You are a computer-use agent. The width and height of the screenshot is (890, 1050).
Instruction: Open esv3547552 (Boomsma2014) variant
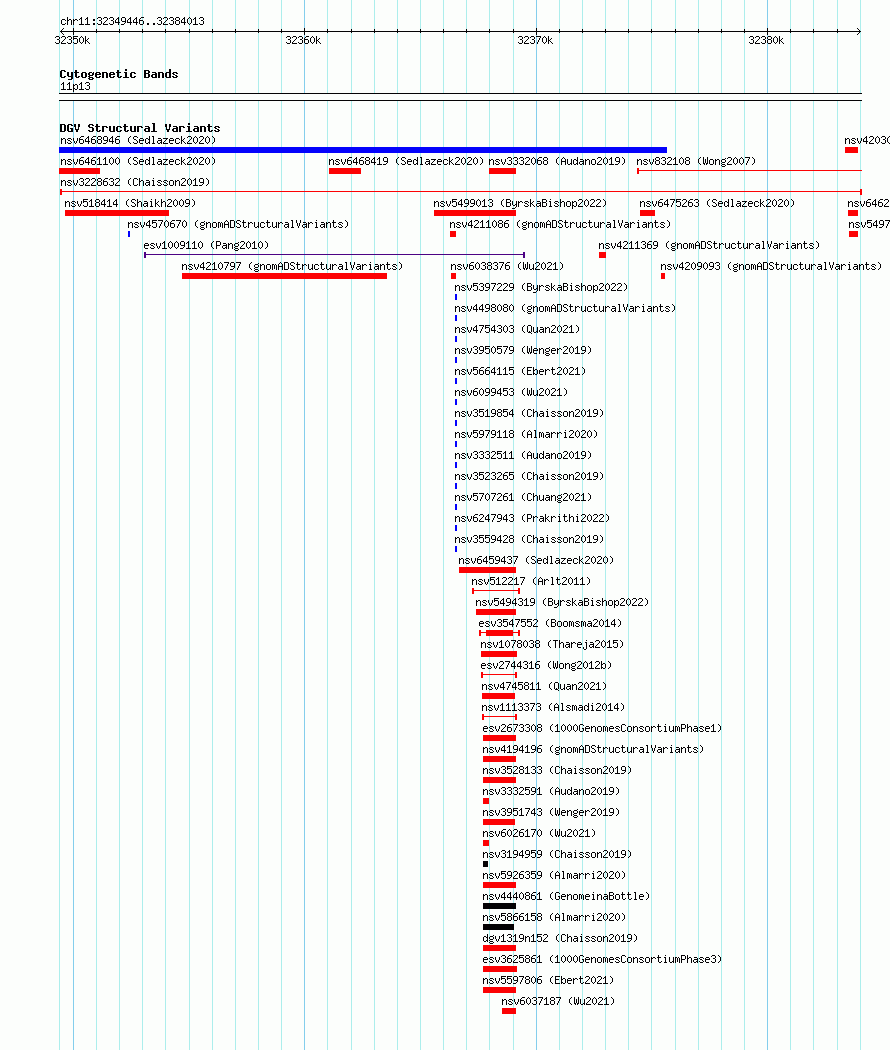click(550, 623)
